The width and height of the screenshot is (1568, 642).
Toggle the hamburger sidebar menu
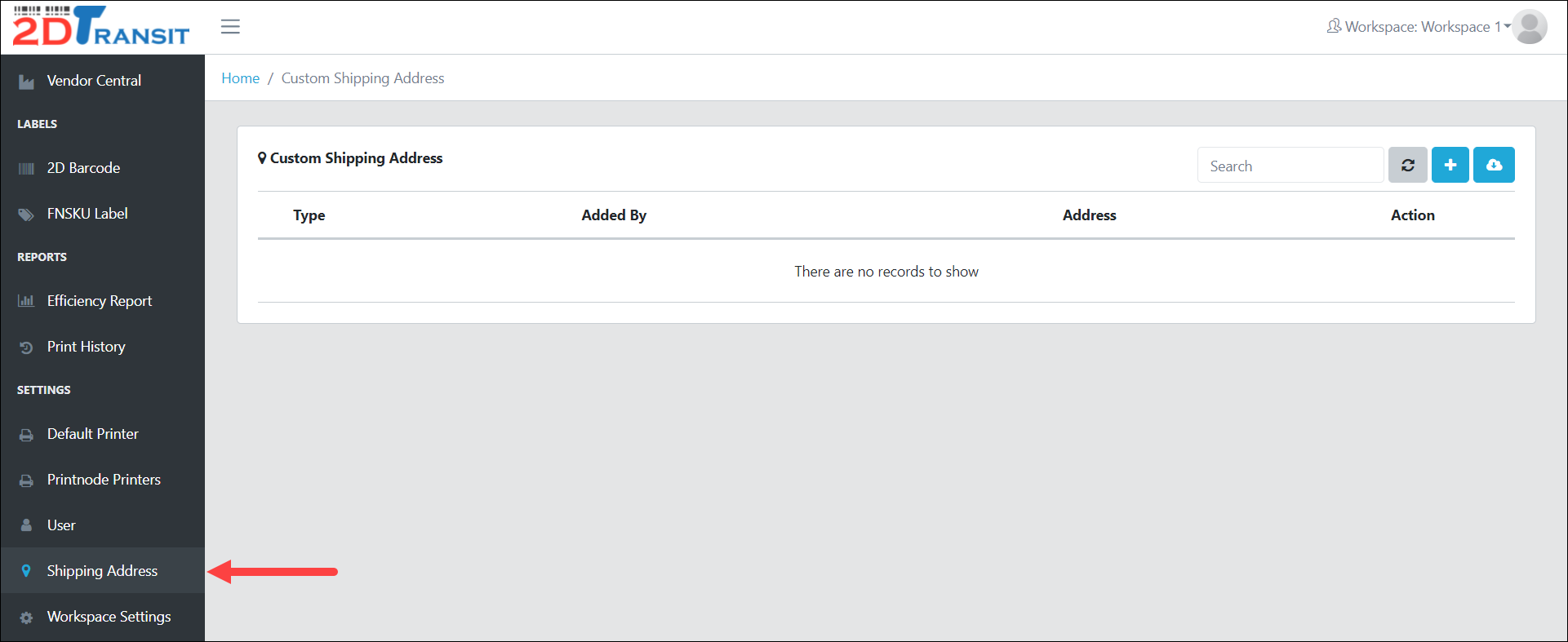coord(230,27)
